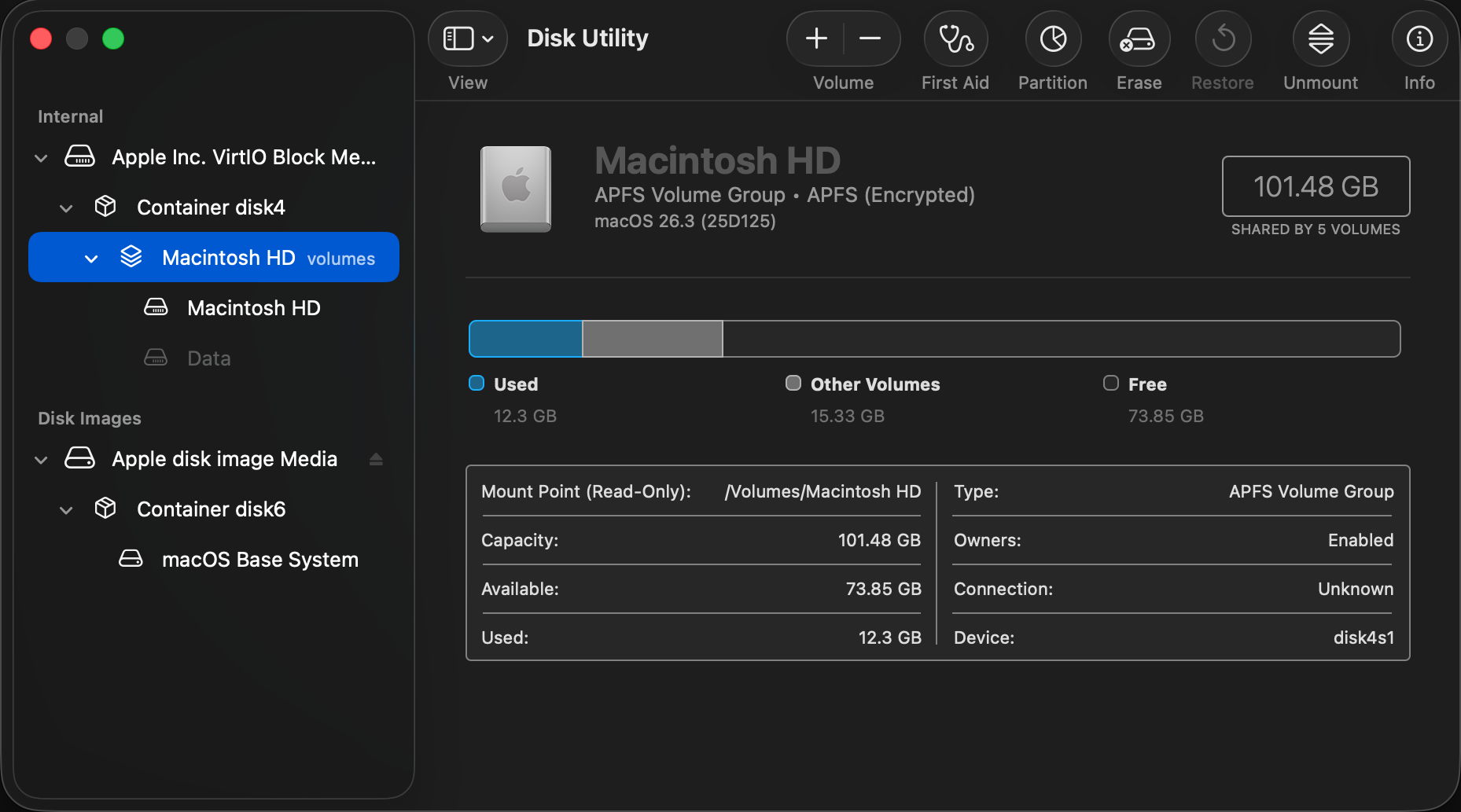Screen dimensions: 1461x812
Task: Collapse Container disk4 tree
Action: point(66,208)
